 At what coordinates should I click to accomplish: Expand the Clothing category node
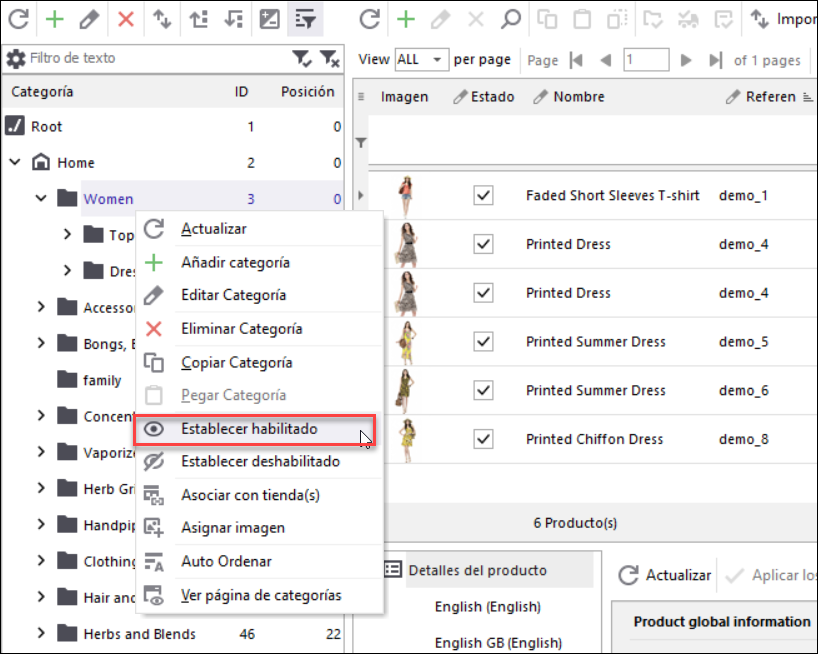41,561
